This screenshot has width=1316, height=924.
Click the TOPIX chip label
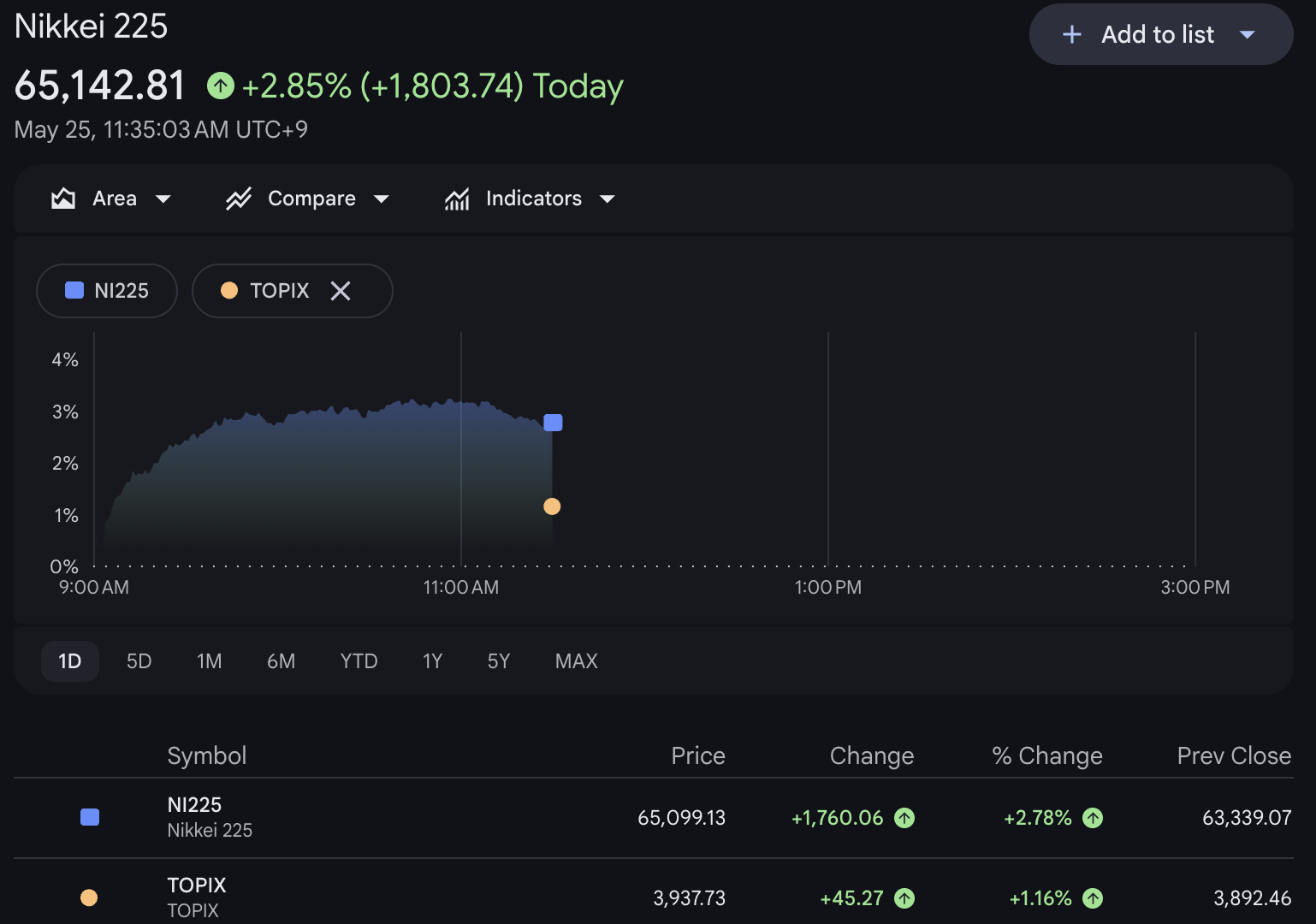[279, 291]
